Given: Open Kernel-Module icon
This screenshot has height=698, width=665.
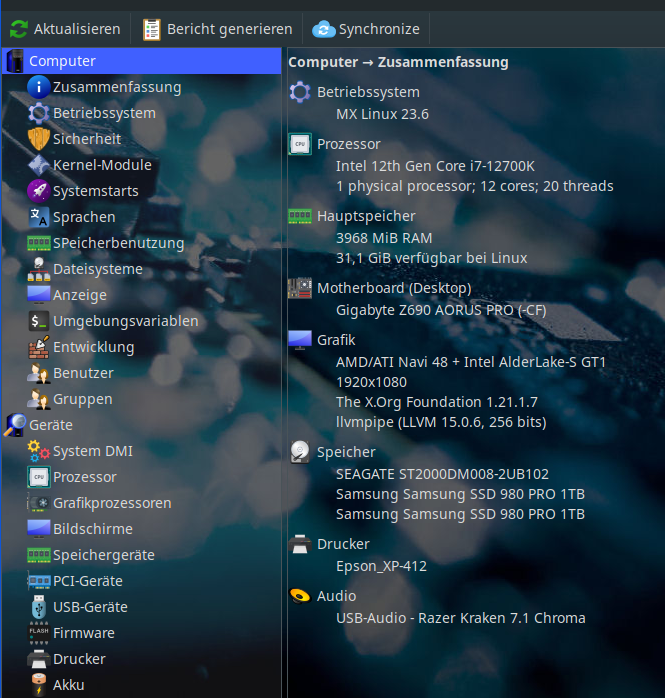Looking at the screenshot, I should click(x=39, y=165).
